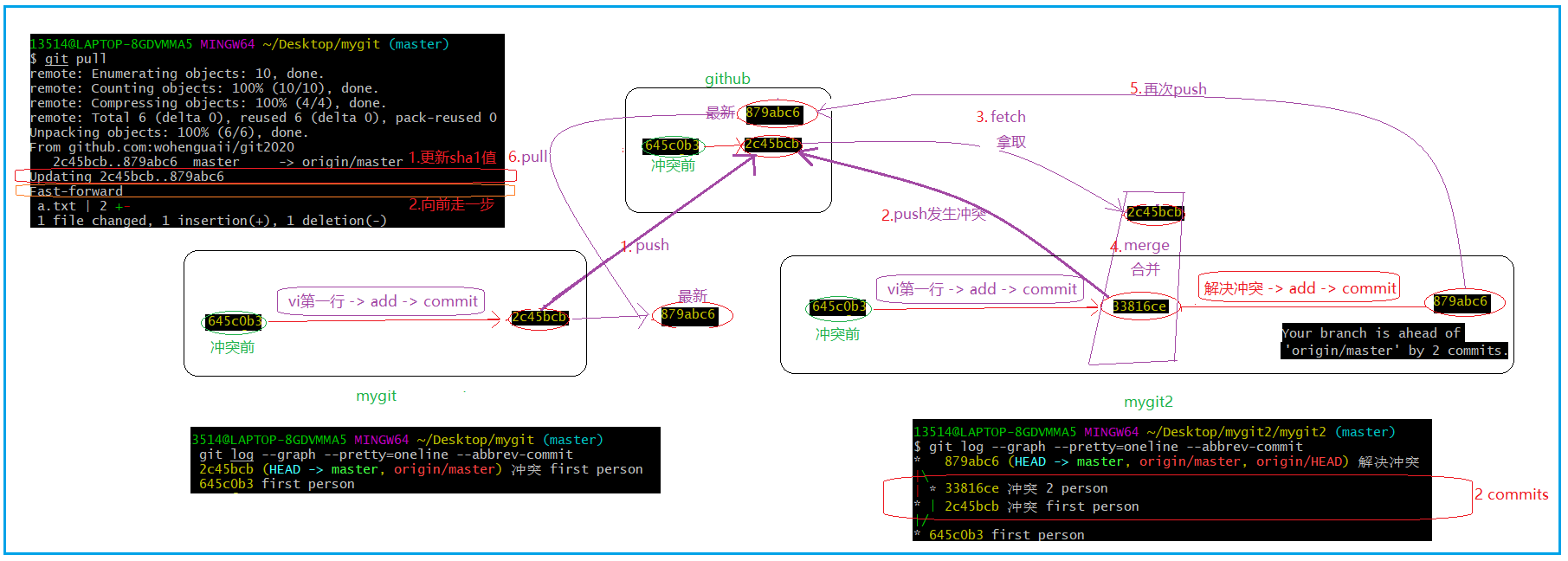Click the green 'github' title label

pyautogui.click(x=727, y=79)
